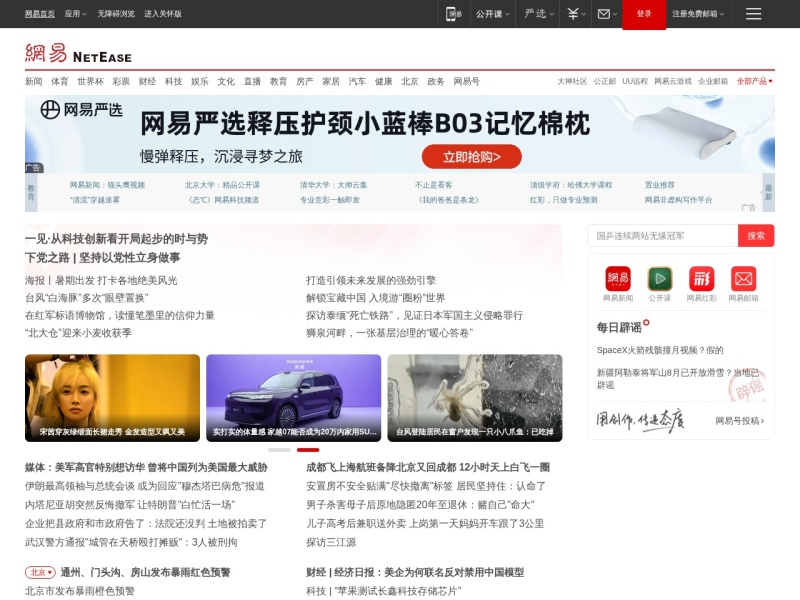Open the 世界杯 navigation item

[90, 81]
